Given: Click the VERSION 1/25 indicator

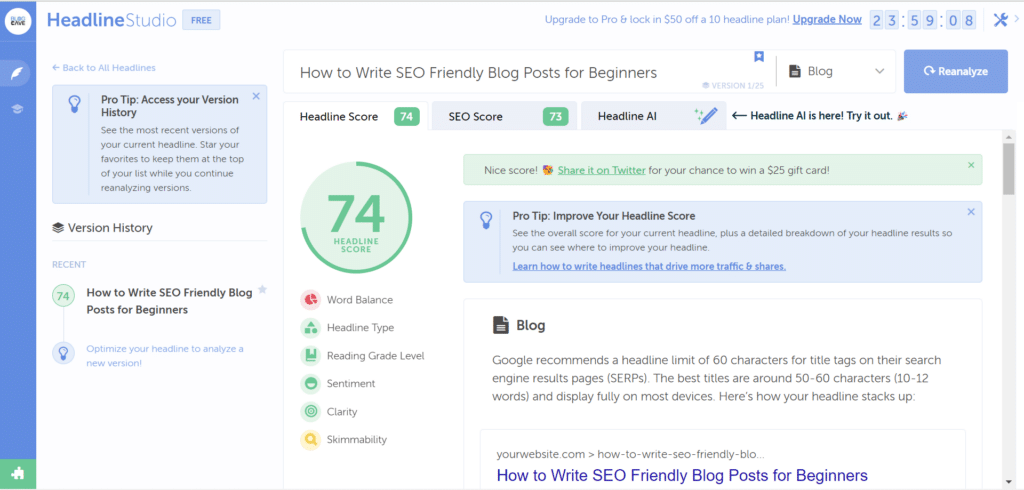Looking at the screenshot, I should pos(732,86).
